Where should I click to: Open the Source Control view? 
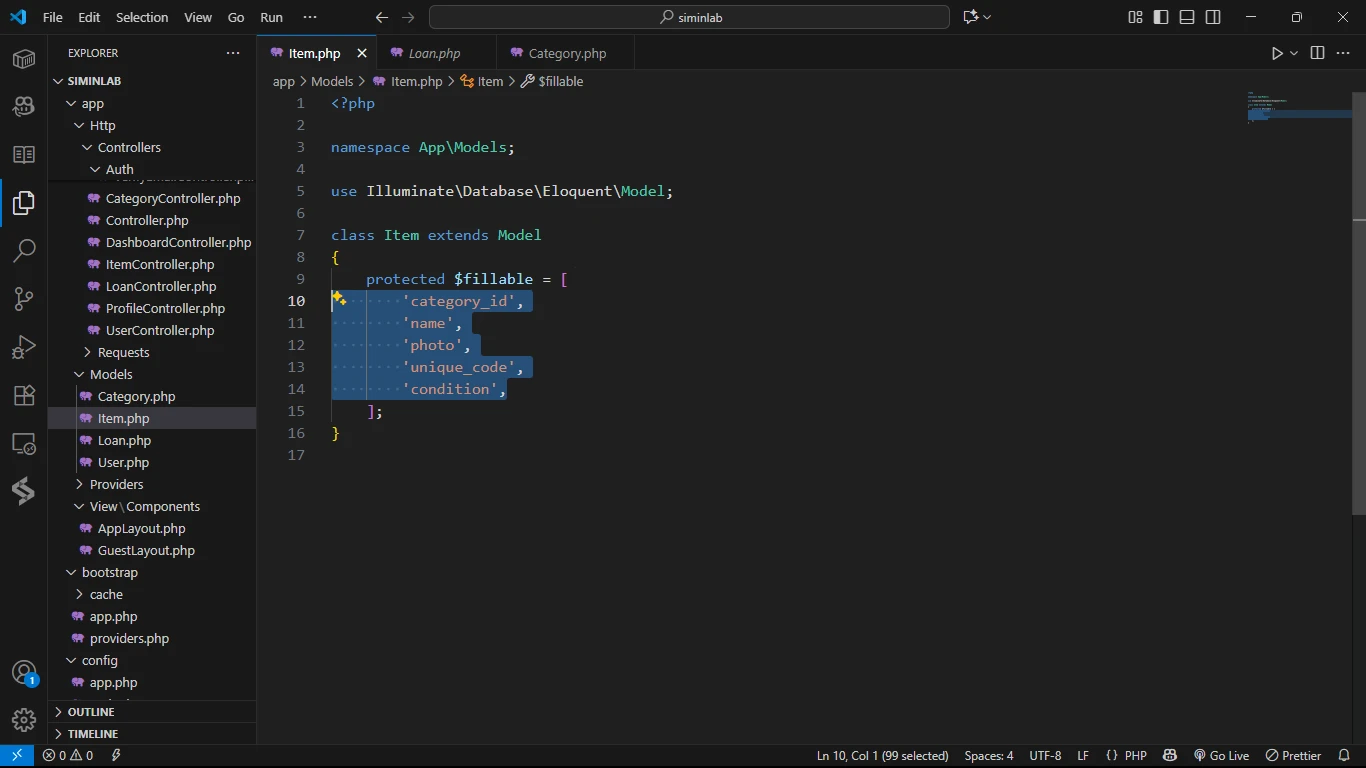point(24,299)
